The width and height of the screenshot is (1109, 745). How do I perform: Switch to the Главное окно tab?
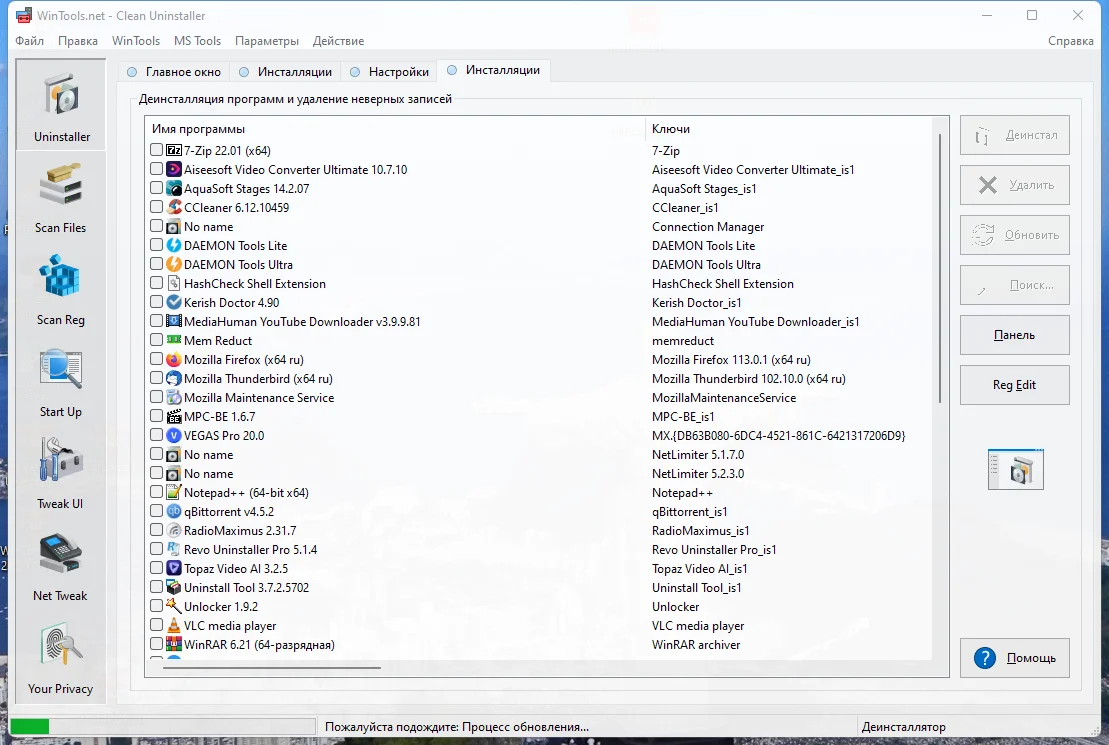[x=174, y=71]
